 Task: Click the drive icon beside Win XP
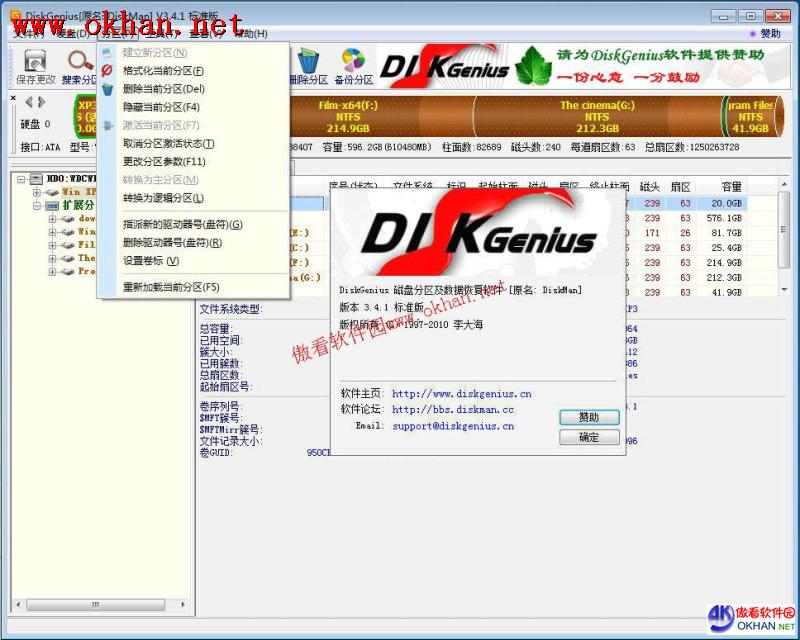52,192
